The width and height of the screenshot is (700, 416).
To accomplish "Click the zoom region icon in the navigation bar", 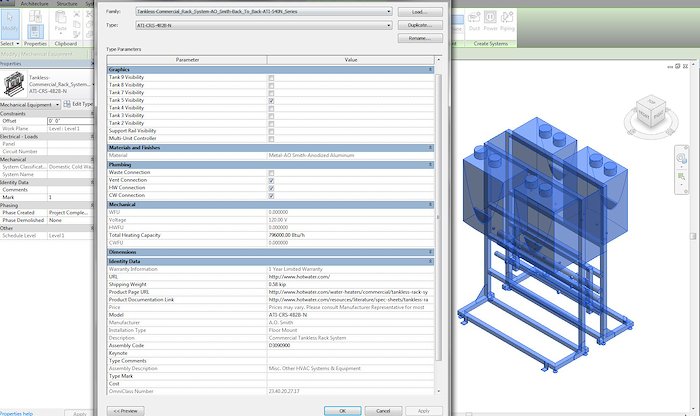I will pos(681,177).
